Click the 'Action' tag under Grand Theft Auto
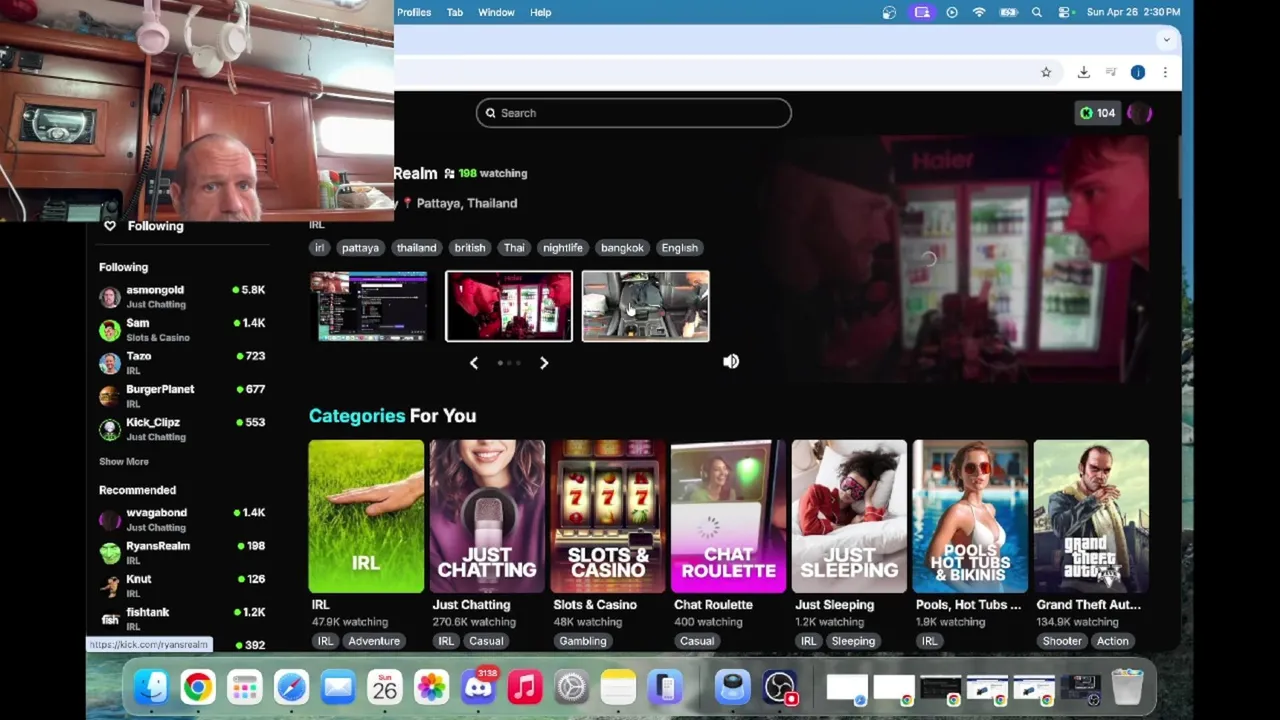The height and width of the screenshot is (720, 1280). tap(1112, 641)
